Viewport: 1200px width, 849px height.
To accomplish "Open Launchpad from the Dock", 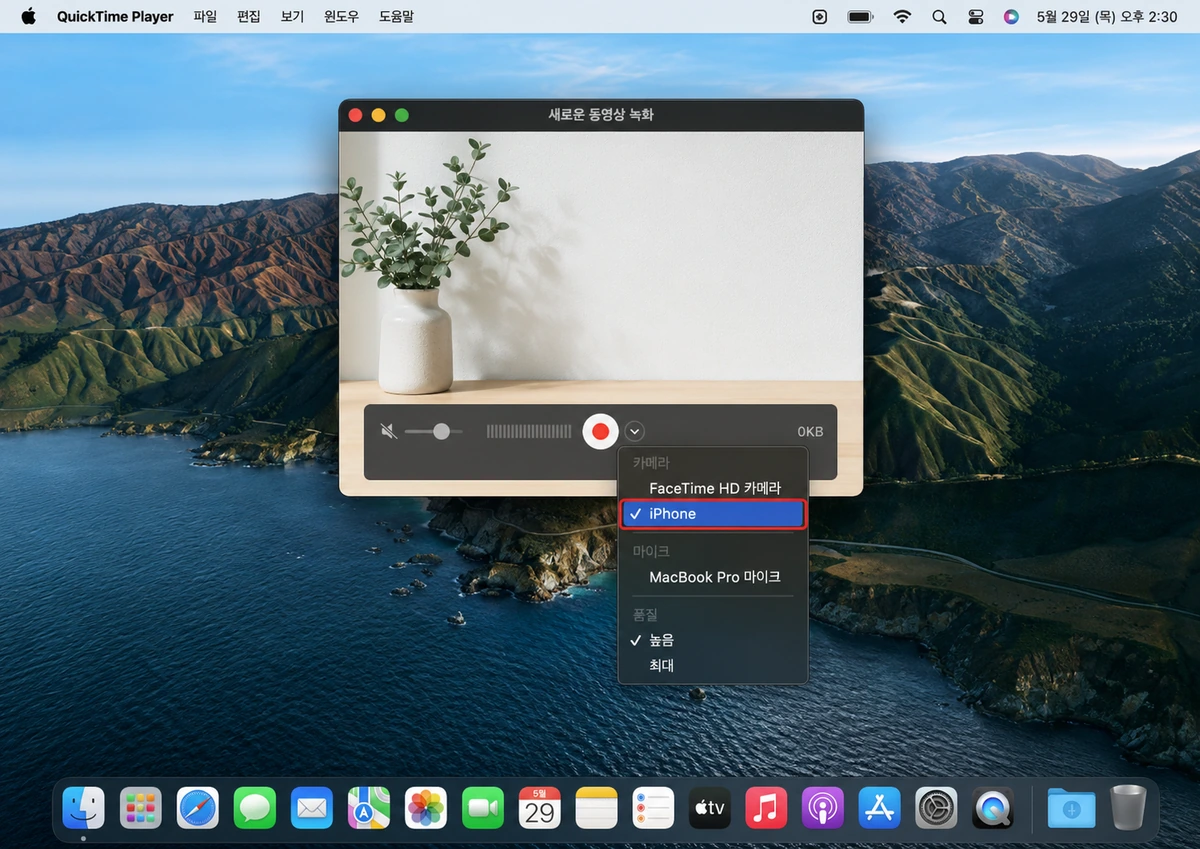I will point(141,808).
